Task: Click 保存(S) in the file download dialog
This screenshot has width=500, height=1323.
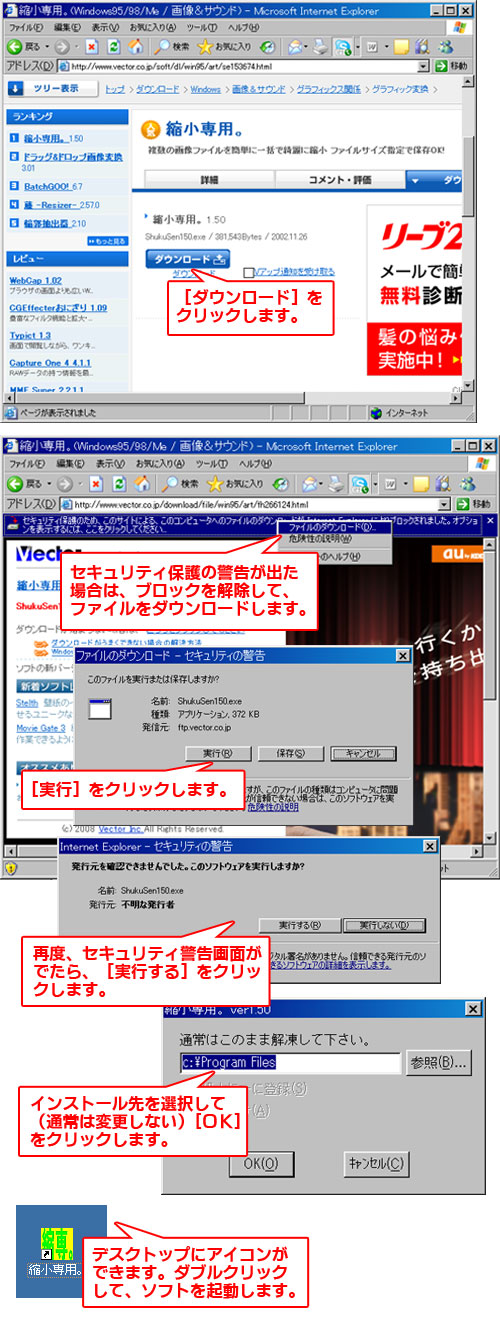Action: [x=290, y=752]
